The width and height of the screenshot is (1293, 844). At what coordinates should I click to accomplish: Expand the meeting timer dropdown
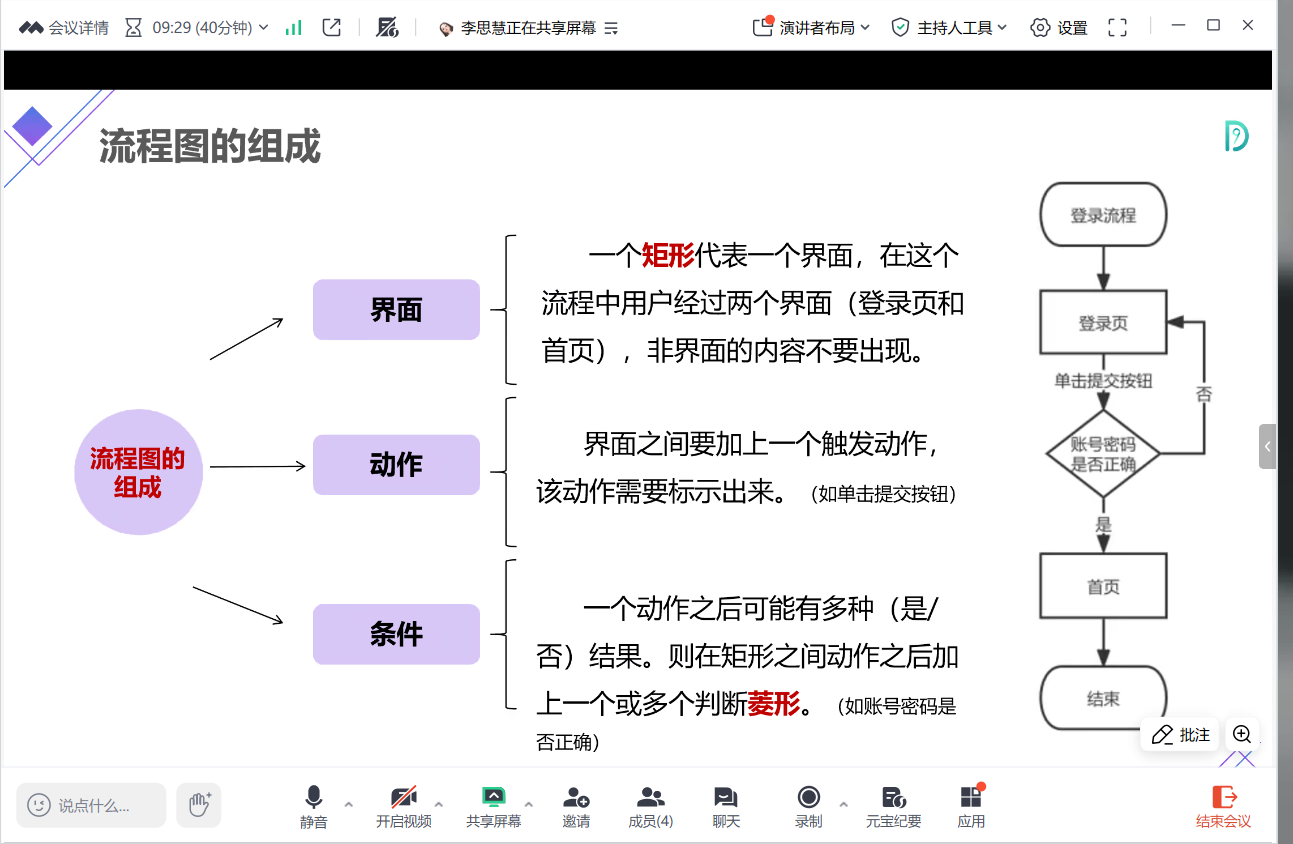tap(264, 28)
